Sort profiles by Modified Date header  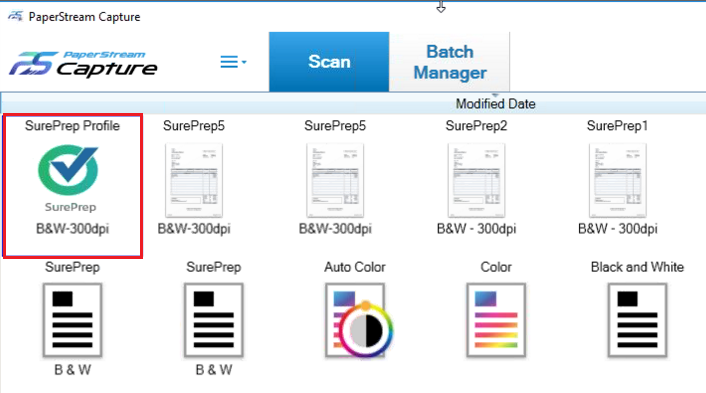pyautogui.click(x=495, y=104)
